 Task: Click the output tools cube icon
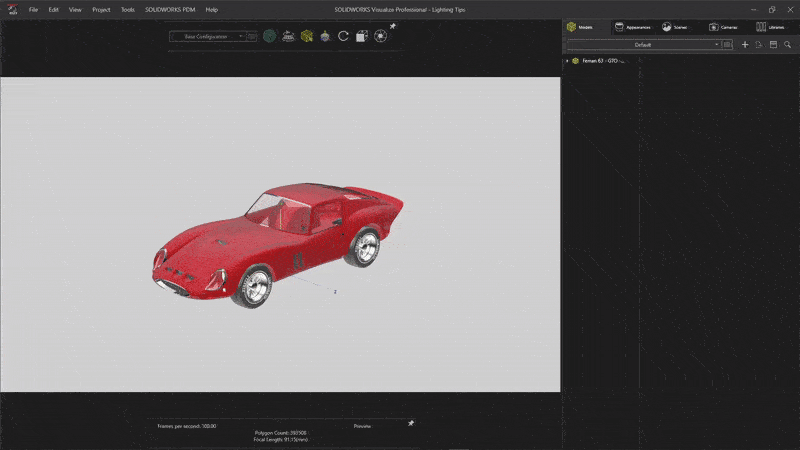point(362,36)
